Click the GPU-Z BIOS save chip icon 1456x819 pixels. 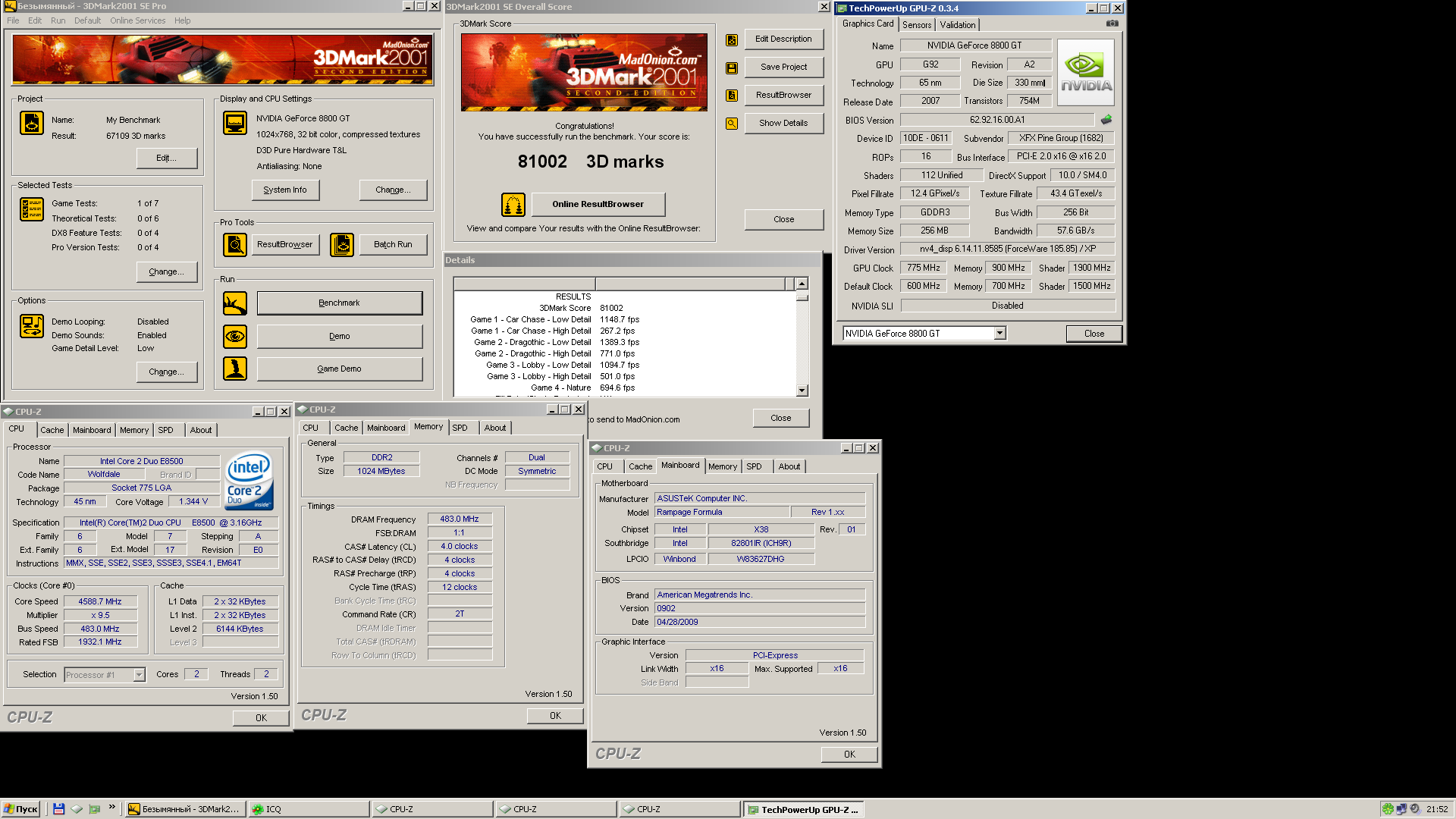coord(1106,120)
